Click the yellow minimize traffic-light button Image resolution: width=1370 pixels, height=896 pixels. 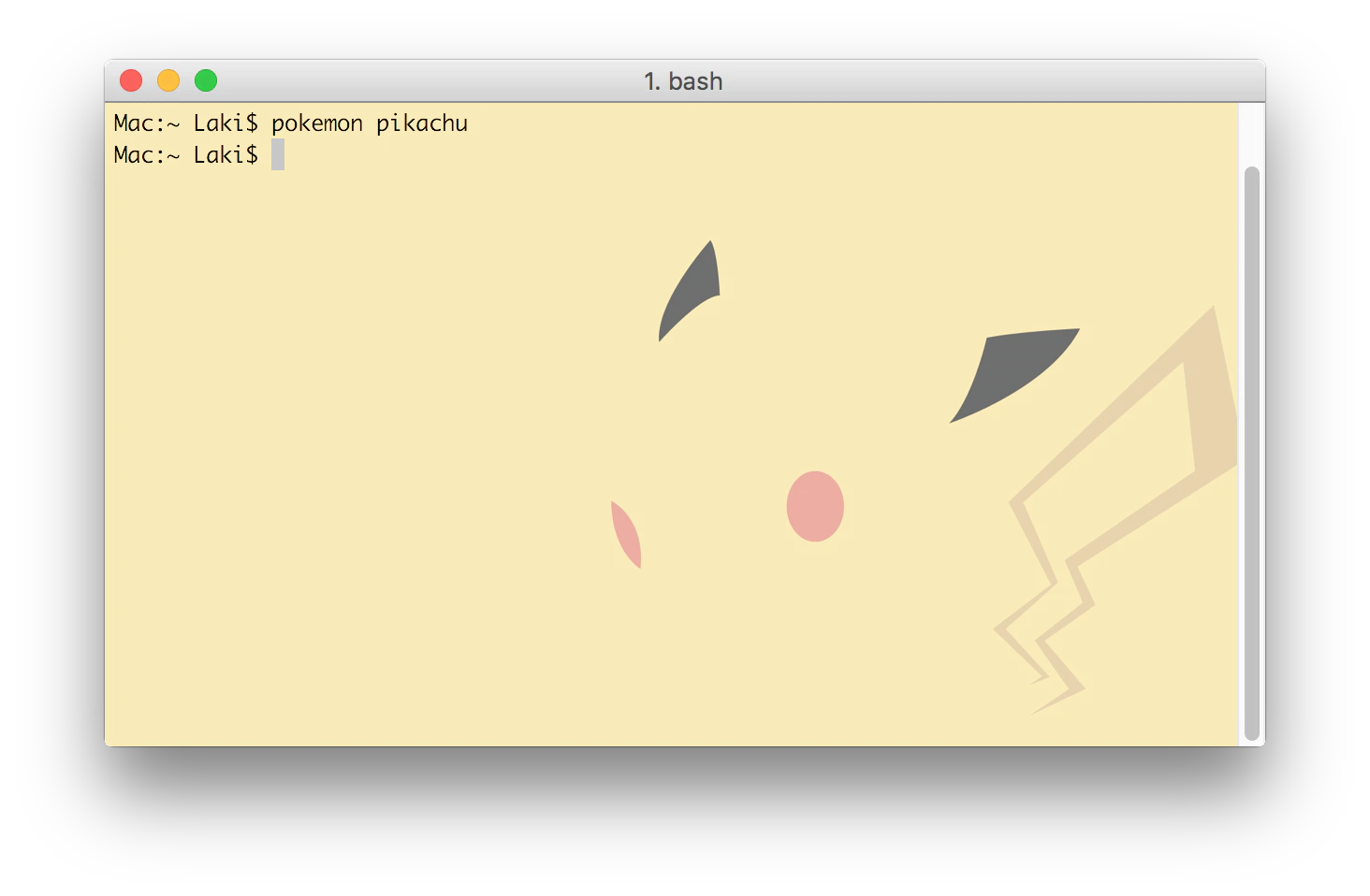pos(168,80)
